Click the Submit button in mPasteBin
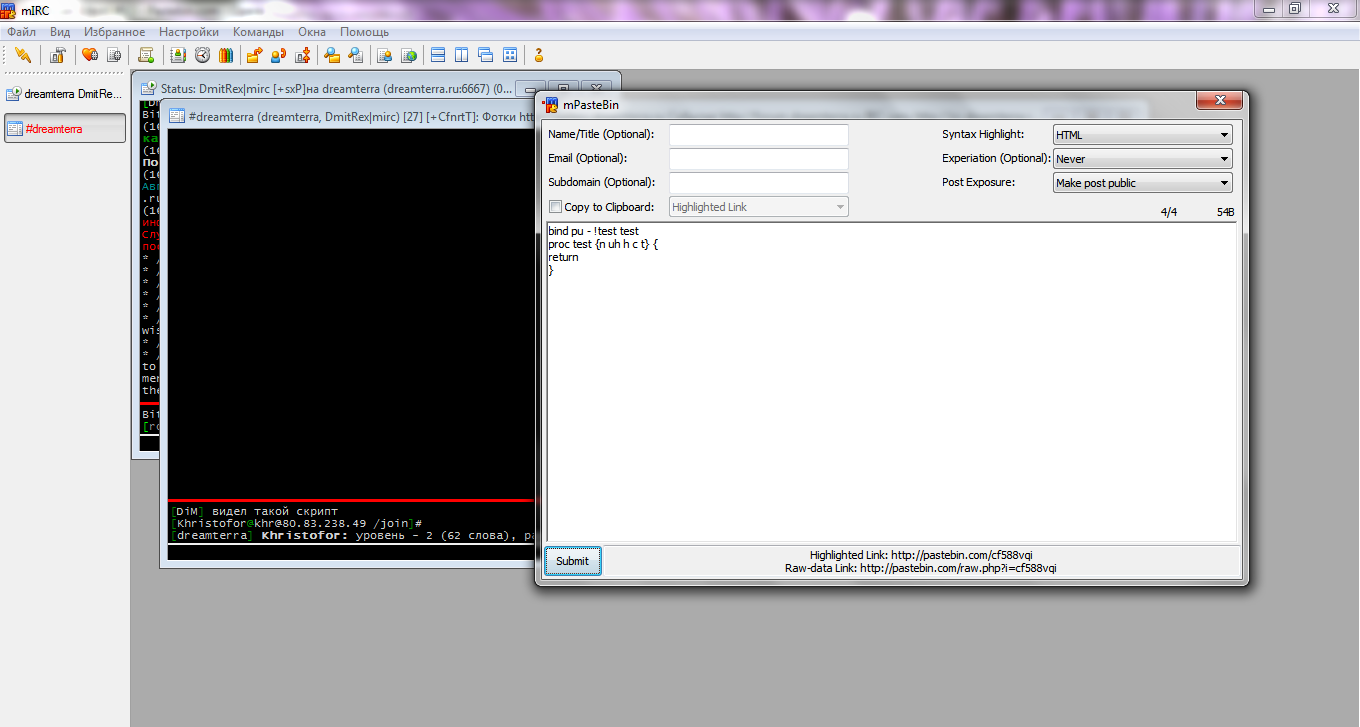Image resolution: width=1360 pixels, height=727 pixels. [x=573, y=561]
